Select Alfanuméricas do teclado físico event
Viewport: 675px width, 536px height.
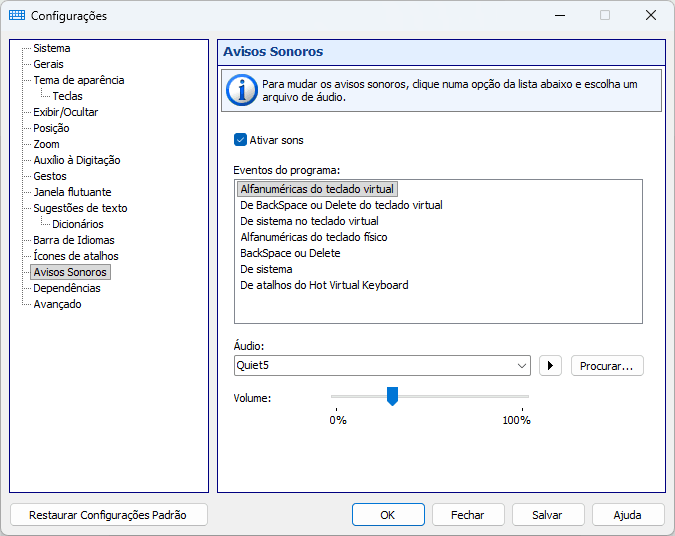tap(314, 237)
